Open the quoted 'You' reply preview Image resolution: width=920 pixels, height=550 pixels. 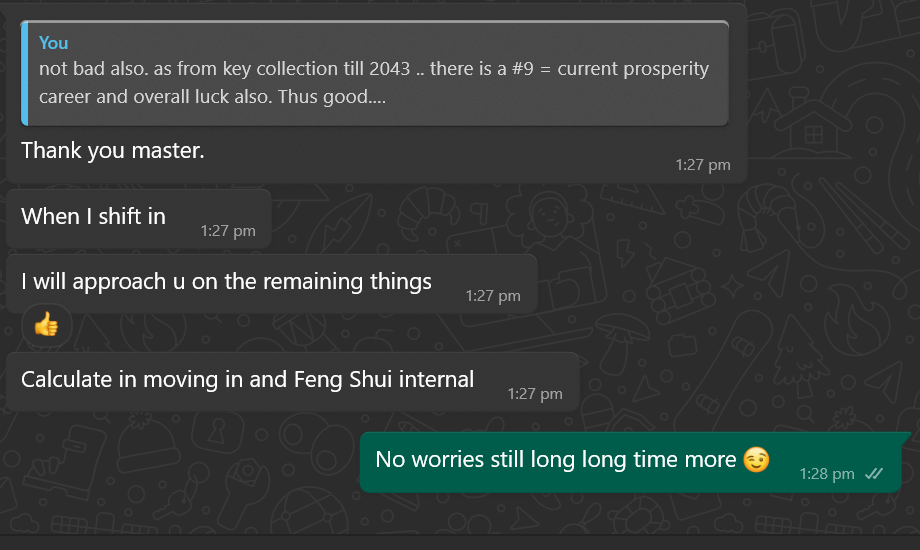(x=375, y=73)
